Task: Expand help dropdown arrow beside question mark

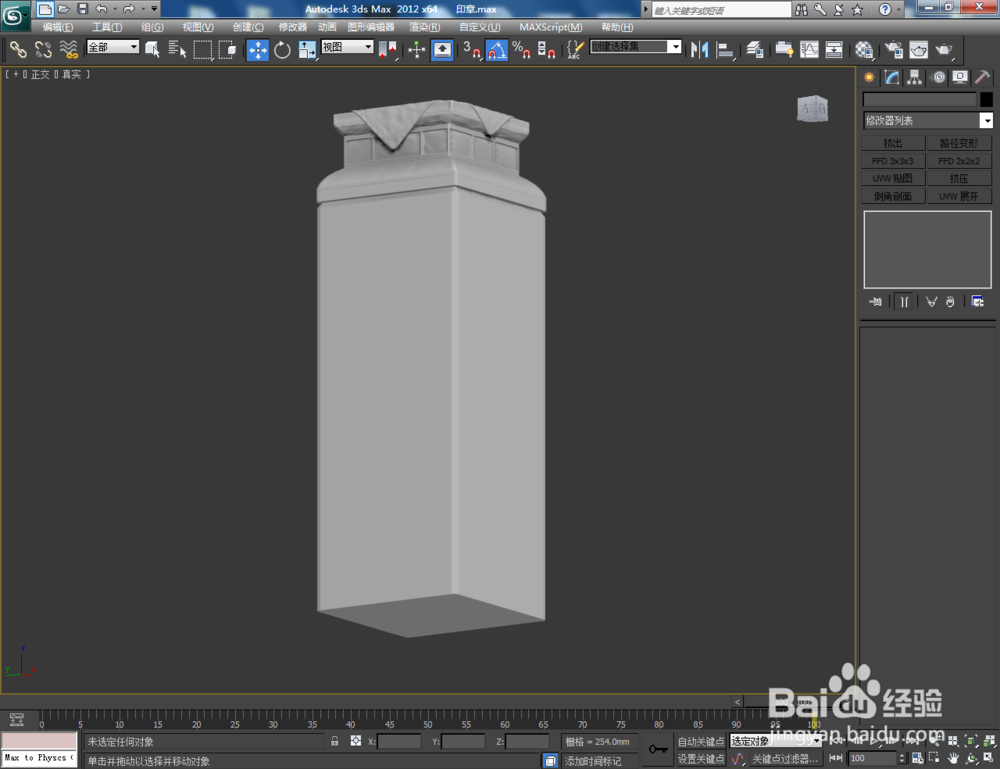Action: (x=899, y=9)
